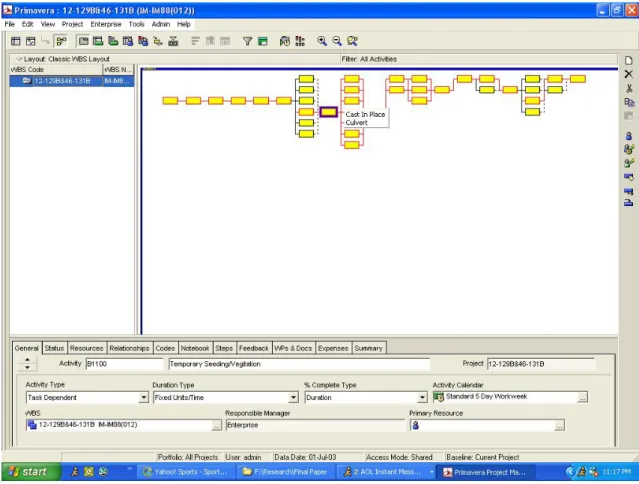Switch to the Summary tab

[x=368, y=348]
